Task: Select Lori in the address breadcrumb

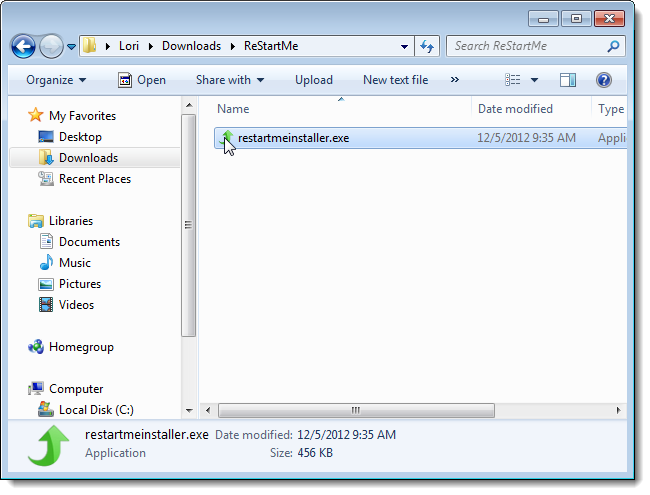Action: (129, 46)
